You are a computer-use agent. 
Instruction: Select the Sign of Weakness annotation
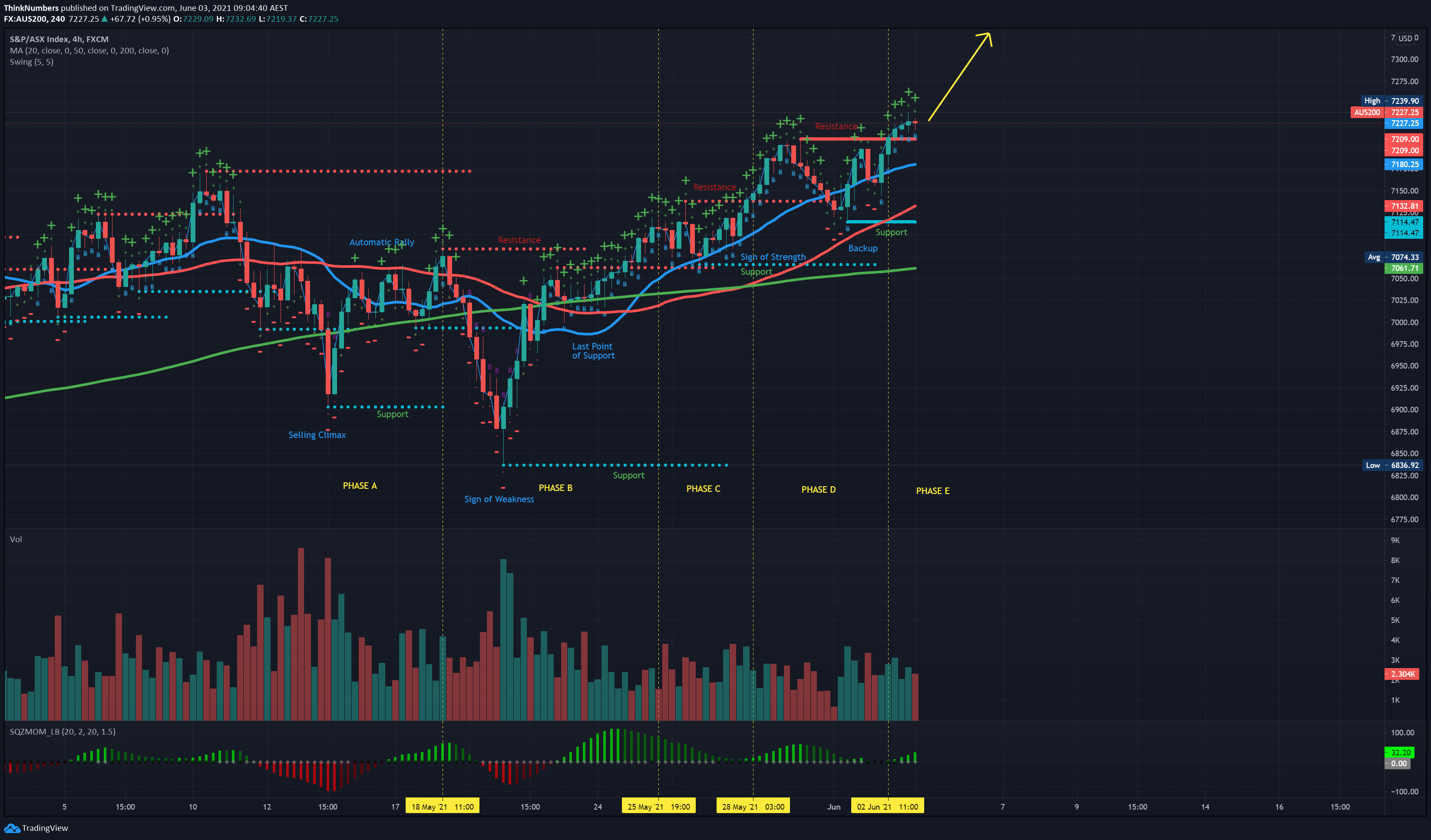click(499, 500)
